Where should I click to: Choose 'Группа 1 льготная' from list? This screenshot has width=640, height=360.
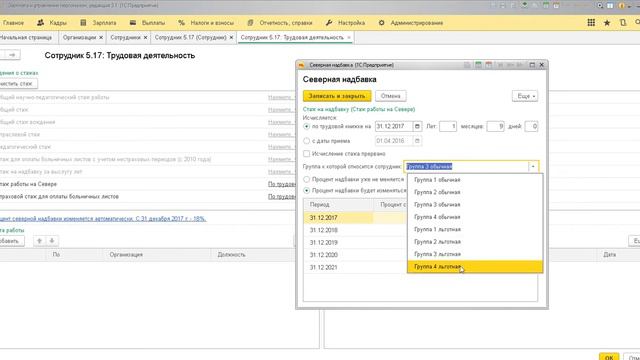coord(475,229)
